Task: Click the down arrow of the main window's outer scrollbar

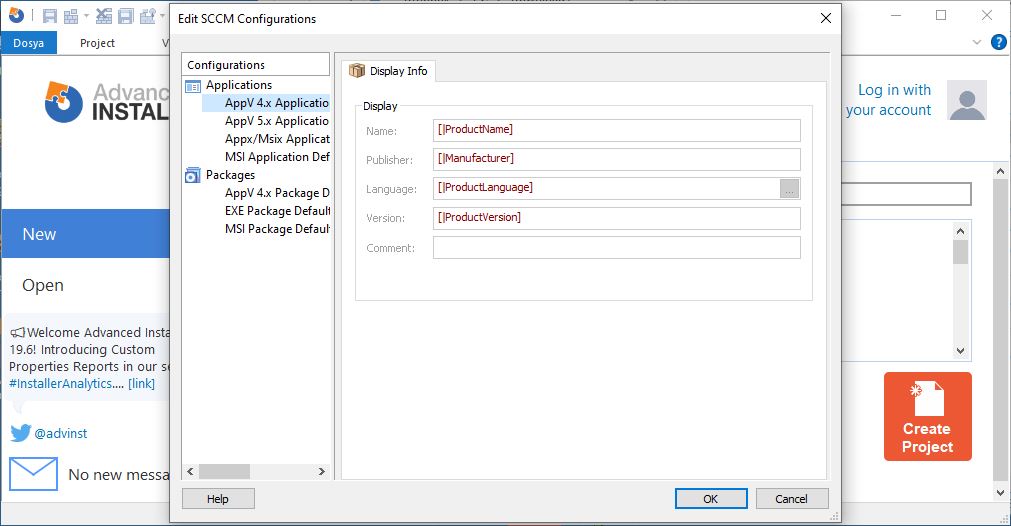Action: pyautogui.click(x=1001, y=492)
